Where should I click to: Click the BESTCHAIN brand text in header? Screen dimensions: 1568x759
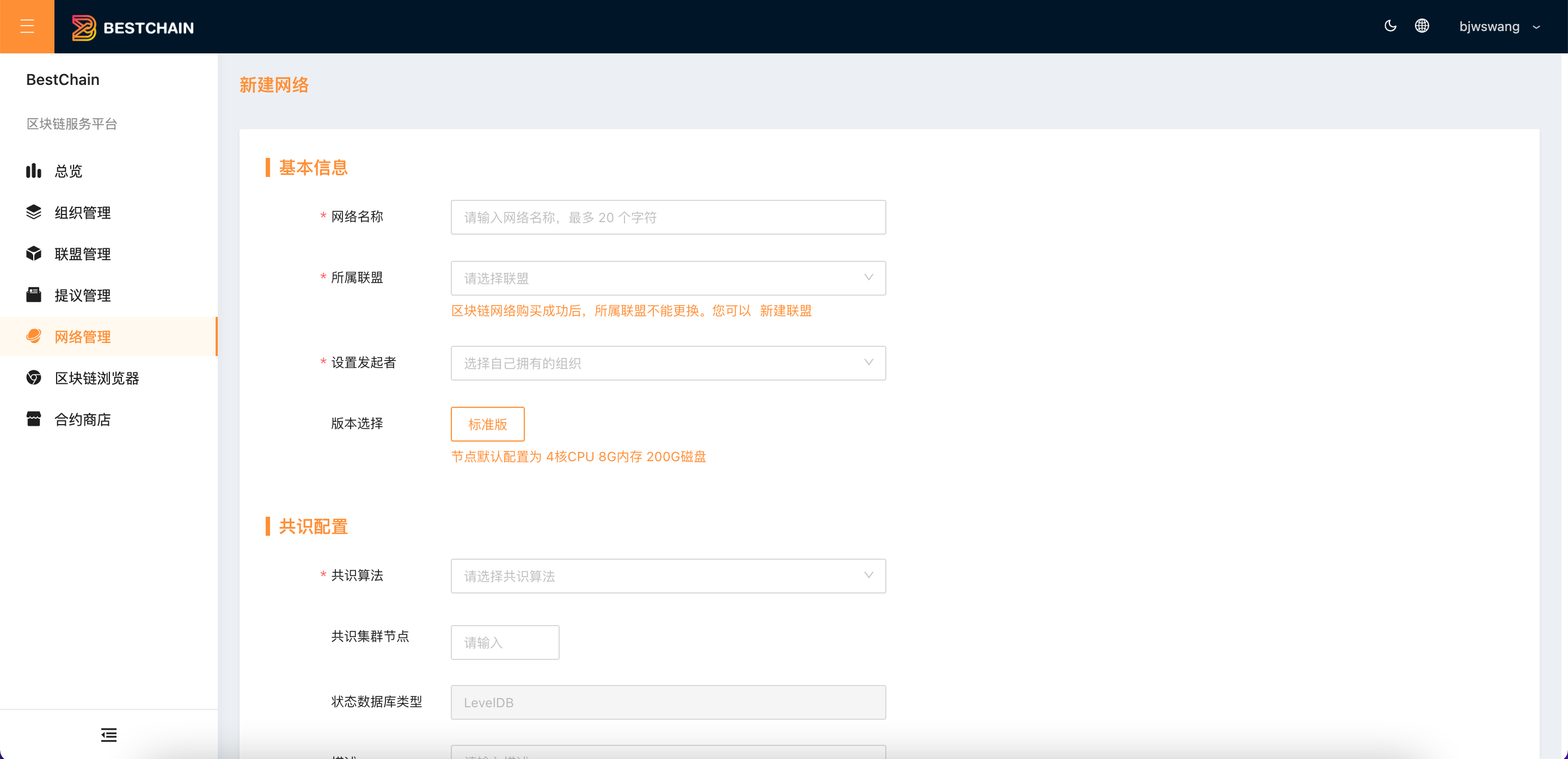coord(149,28)
